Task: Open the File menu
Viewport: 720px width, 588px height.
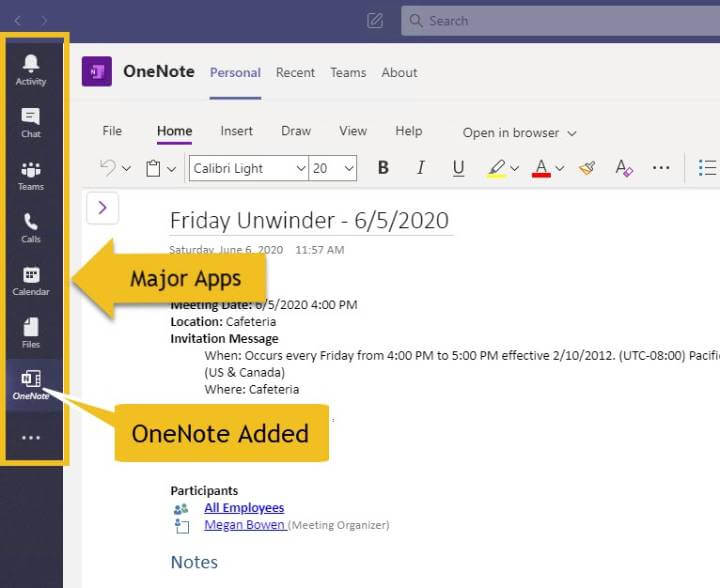Action: point(112,131)
